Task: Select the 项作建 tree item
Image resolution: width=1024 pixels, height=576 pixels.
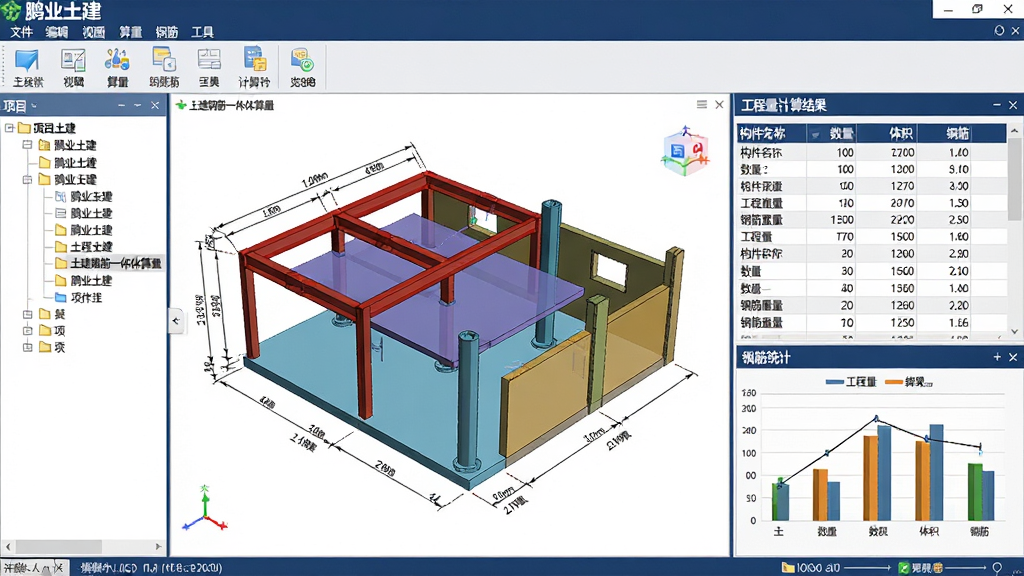Action: pyautogui.click(x=86, y=297)
